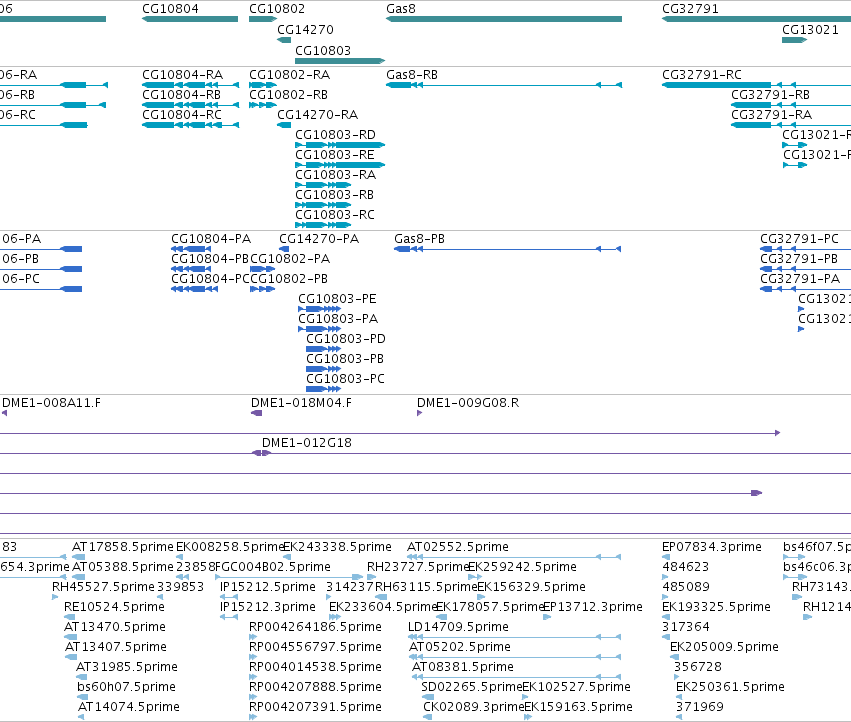Select EST AT13407.5prime

[116, 647]
